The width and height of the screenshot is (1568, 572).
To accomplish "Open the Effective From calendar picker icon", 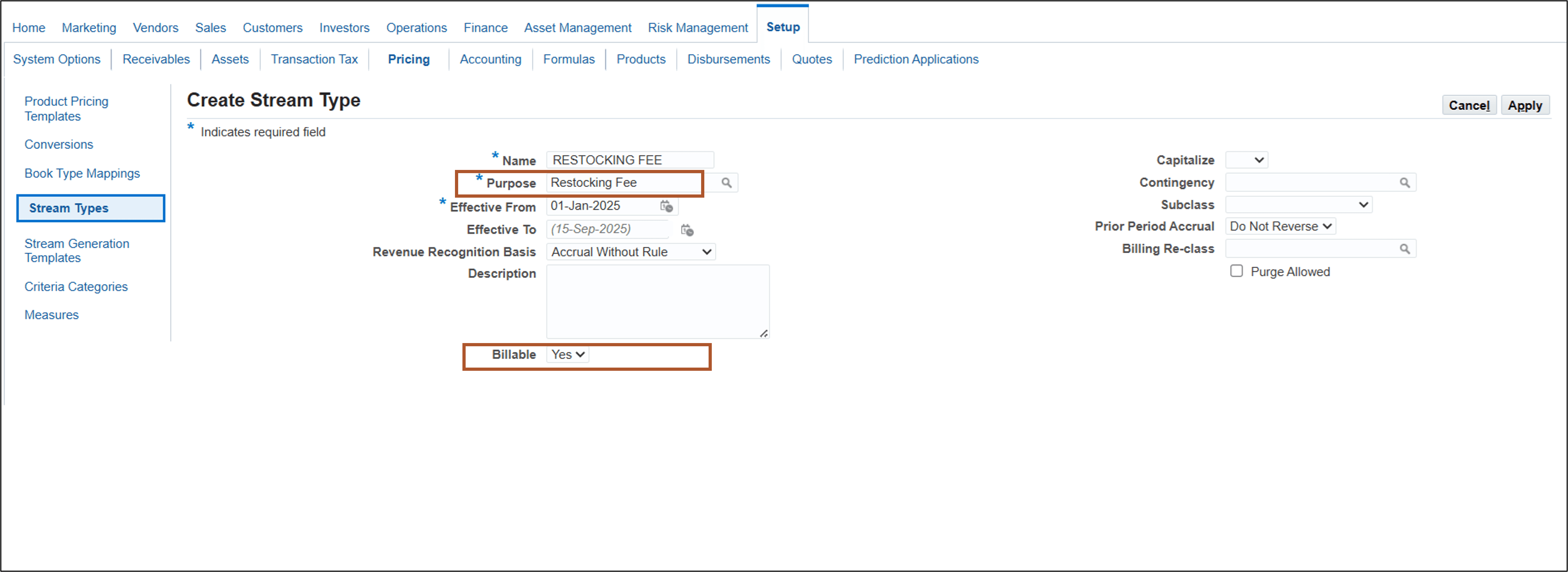I will point(667,206).
